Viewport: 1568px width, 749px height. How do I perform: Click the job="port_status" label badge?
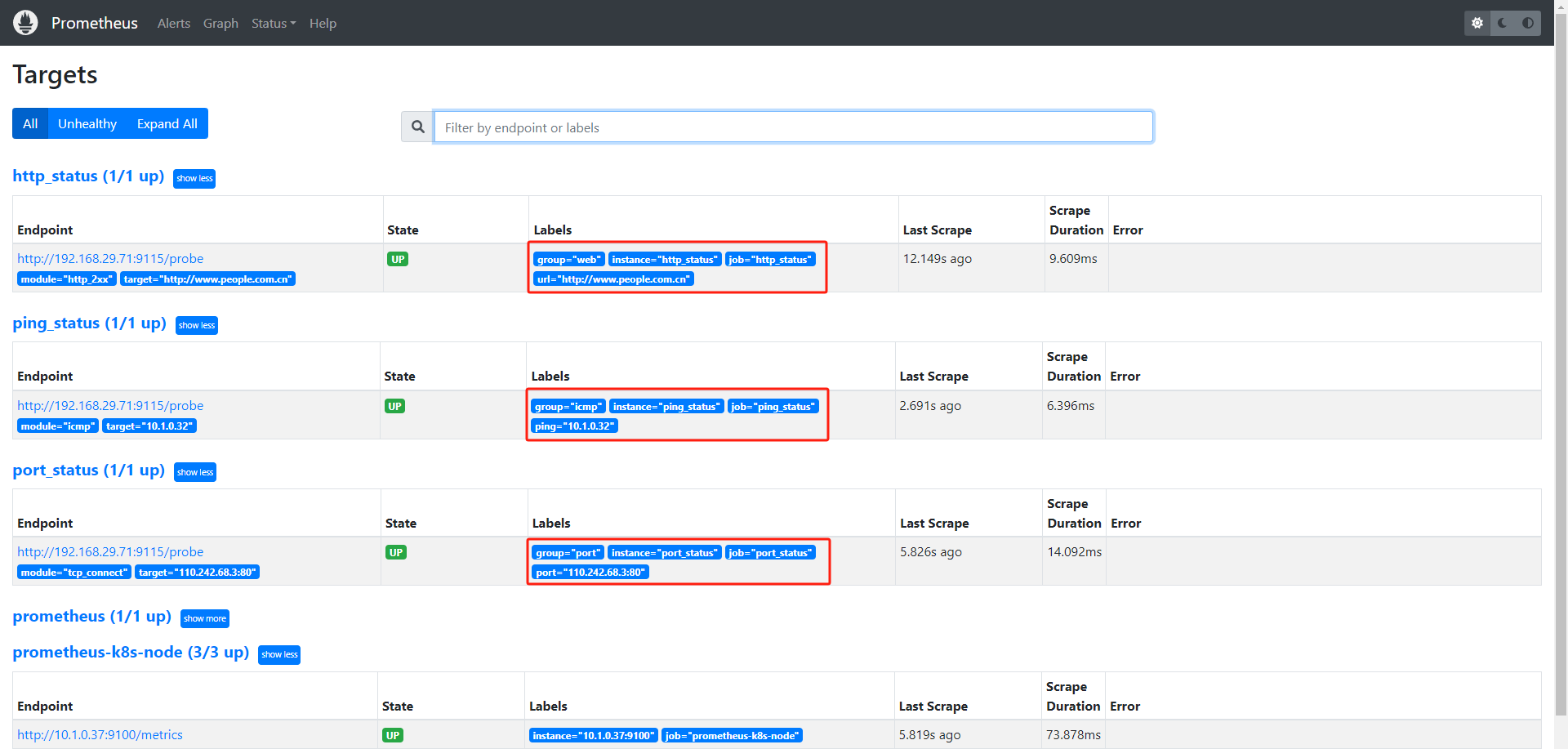(x=771, y=553)
